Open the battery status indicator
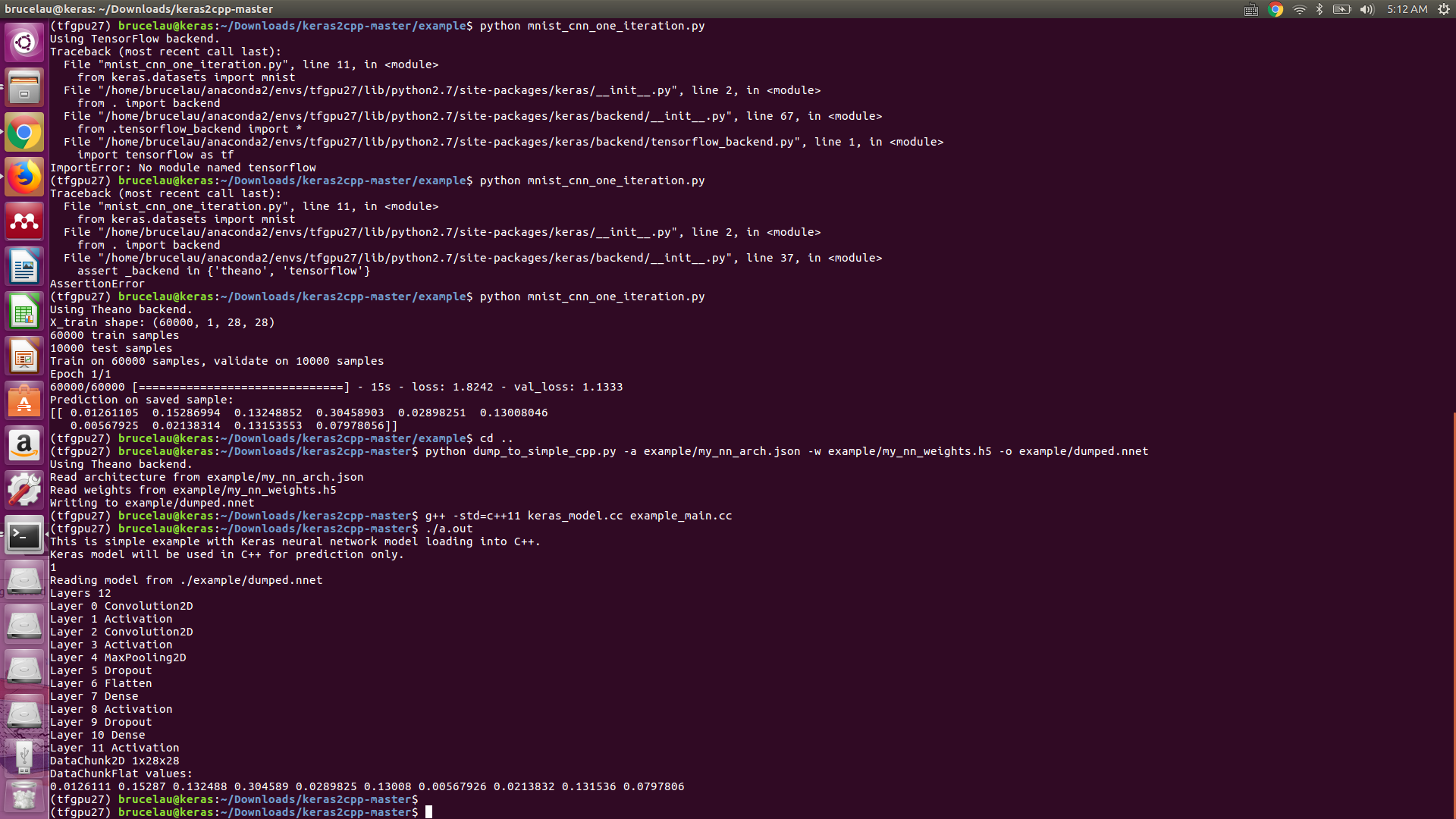 [1342, 9]
